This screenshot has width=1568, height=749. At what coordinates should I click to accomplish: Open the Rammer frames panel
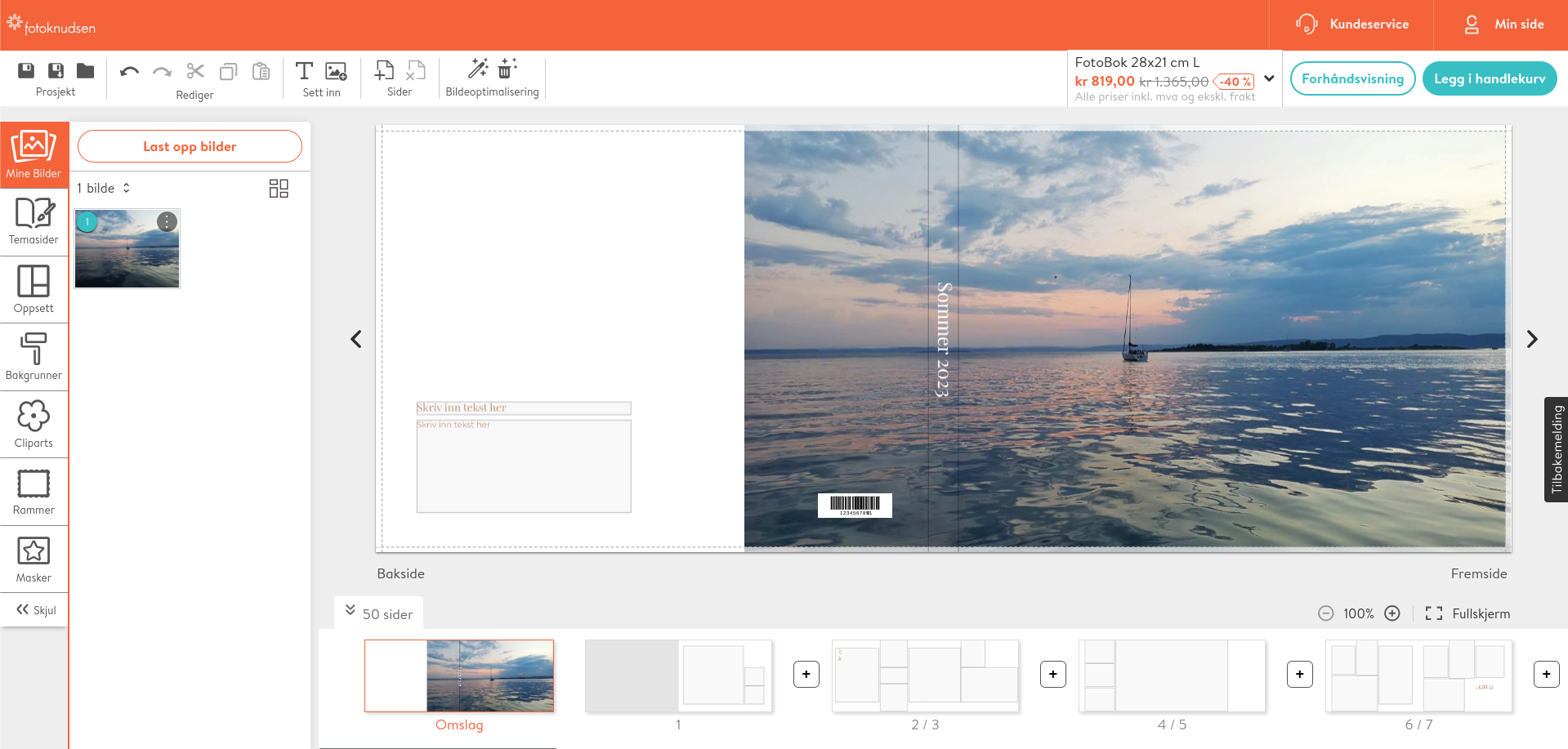point(34,492)
